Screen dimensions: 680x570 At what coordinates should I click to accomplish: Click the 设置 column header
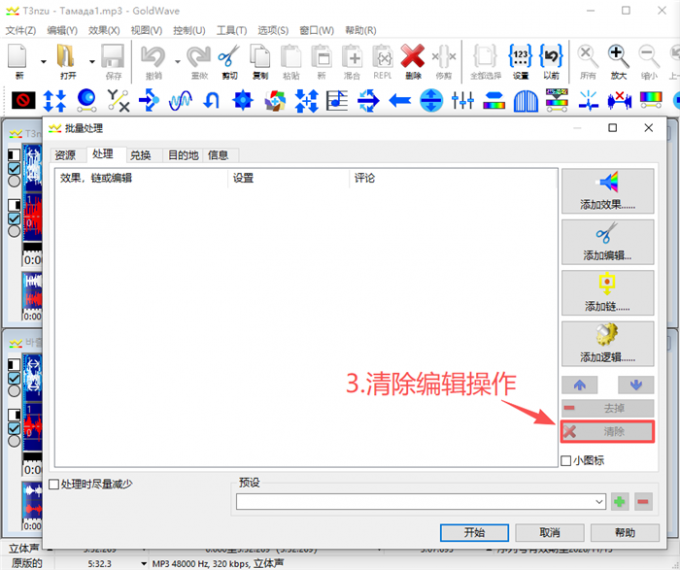point(288,178)
